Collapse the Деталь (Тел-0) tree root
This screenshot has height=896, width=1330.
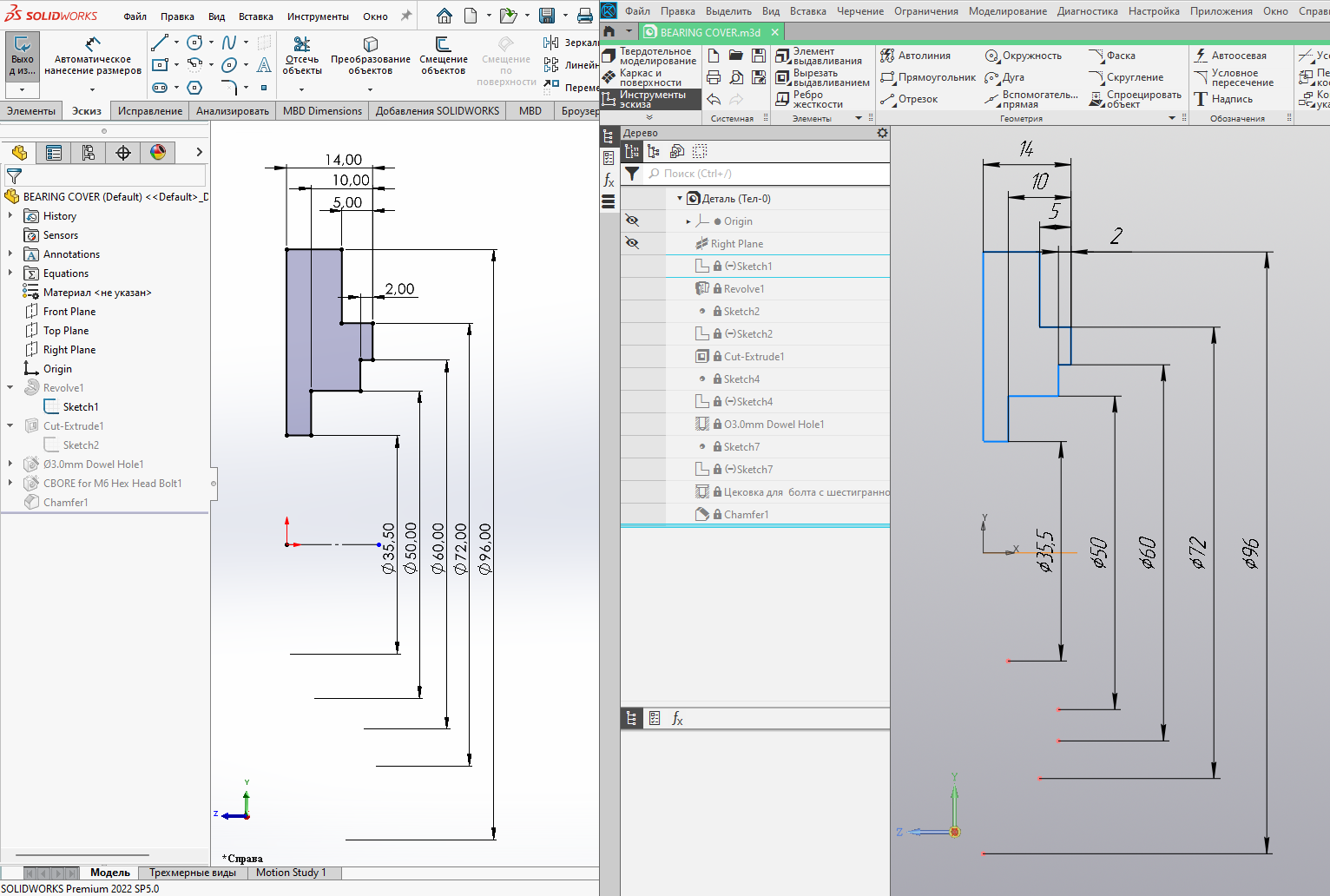[x=680, y=198]
